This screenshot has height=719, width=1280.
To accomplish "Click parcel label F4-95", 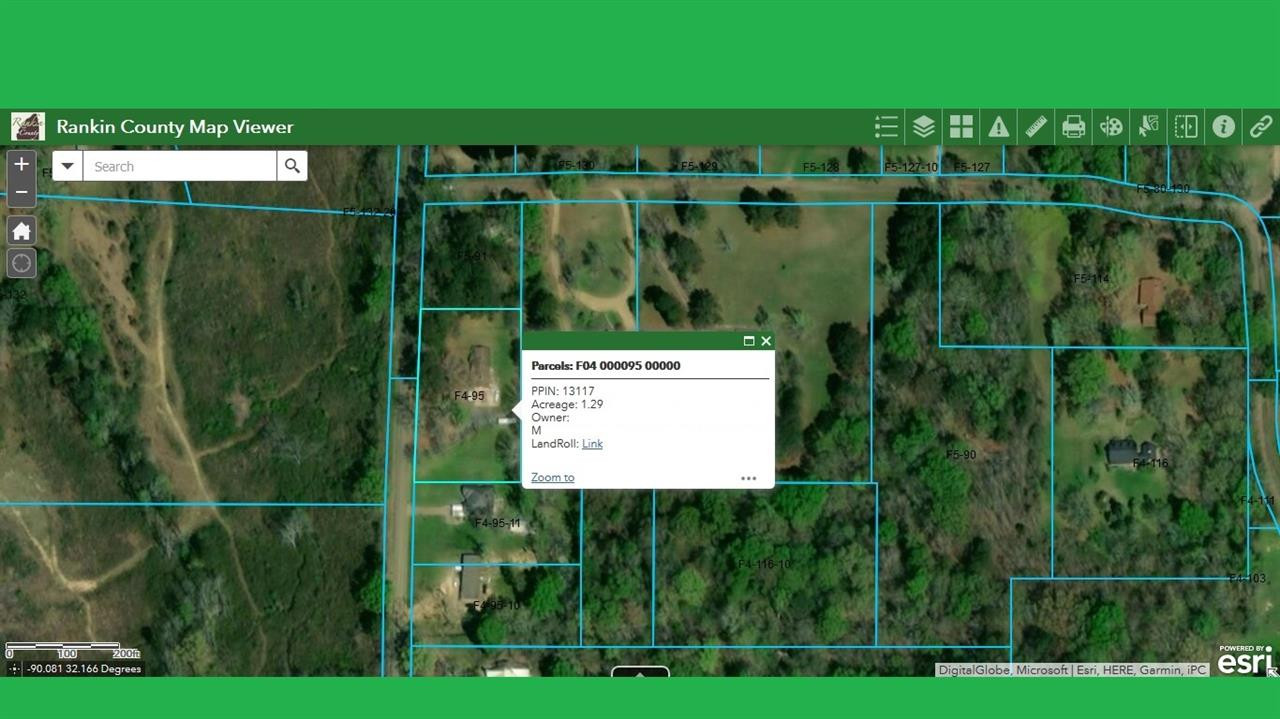I will point(469,396).
